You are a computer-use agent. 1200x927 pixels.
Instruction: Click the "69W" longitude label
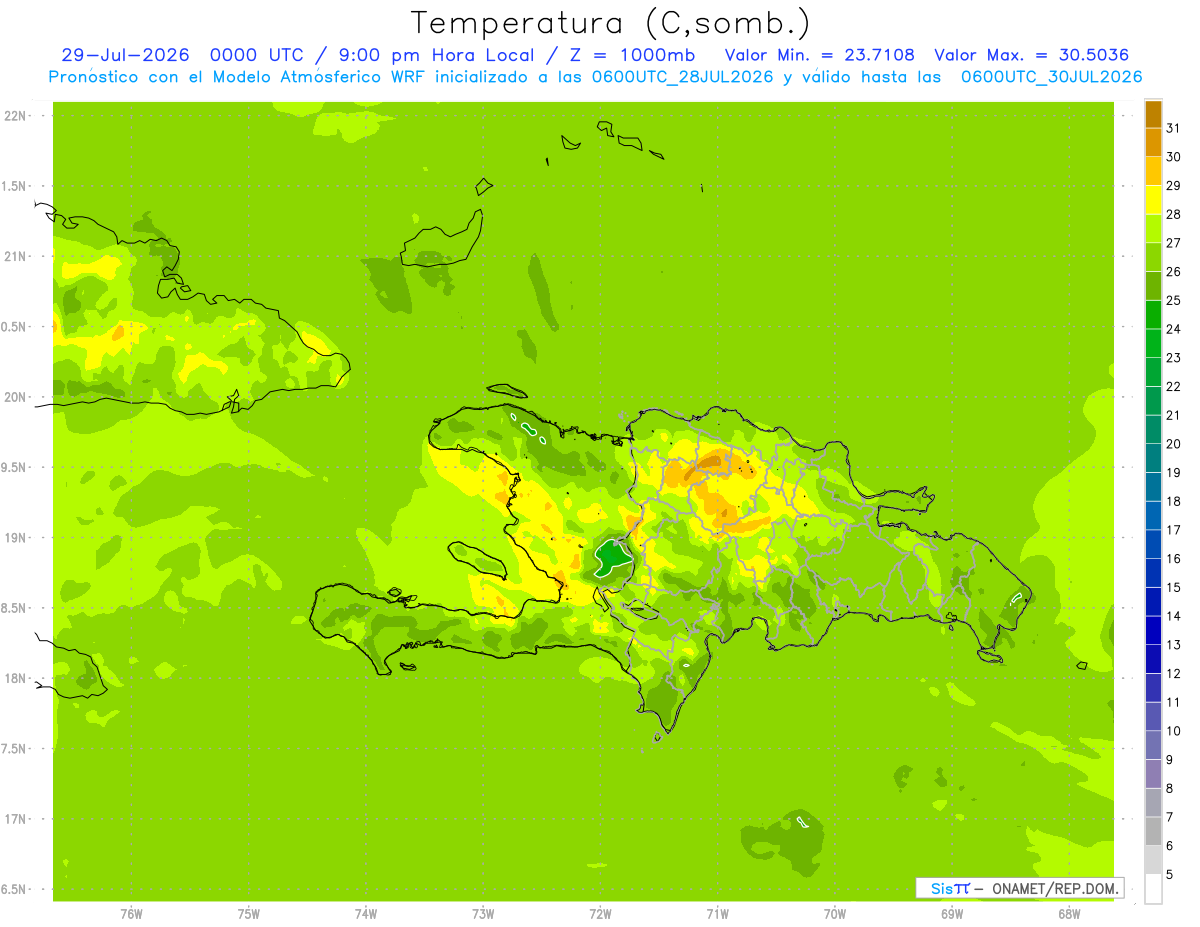click(952, 914)
